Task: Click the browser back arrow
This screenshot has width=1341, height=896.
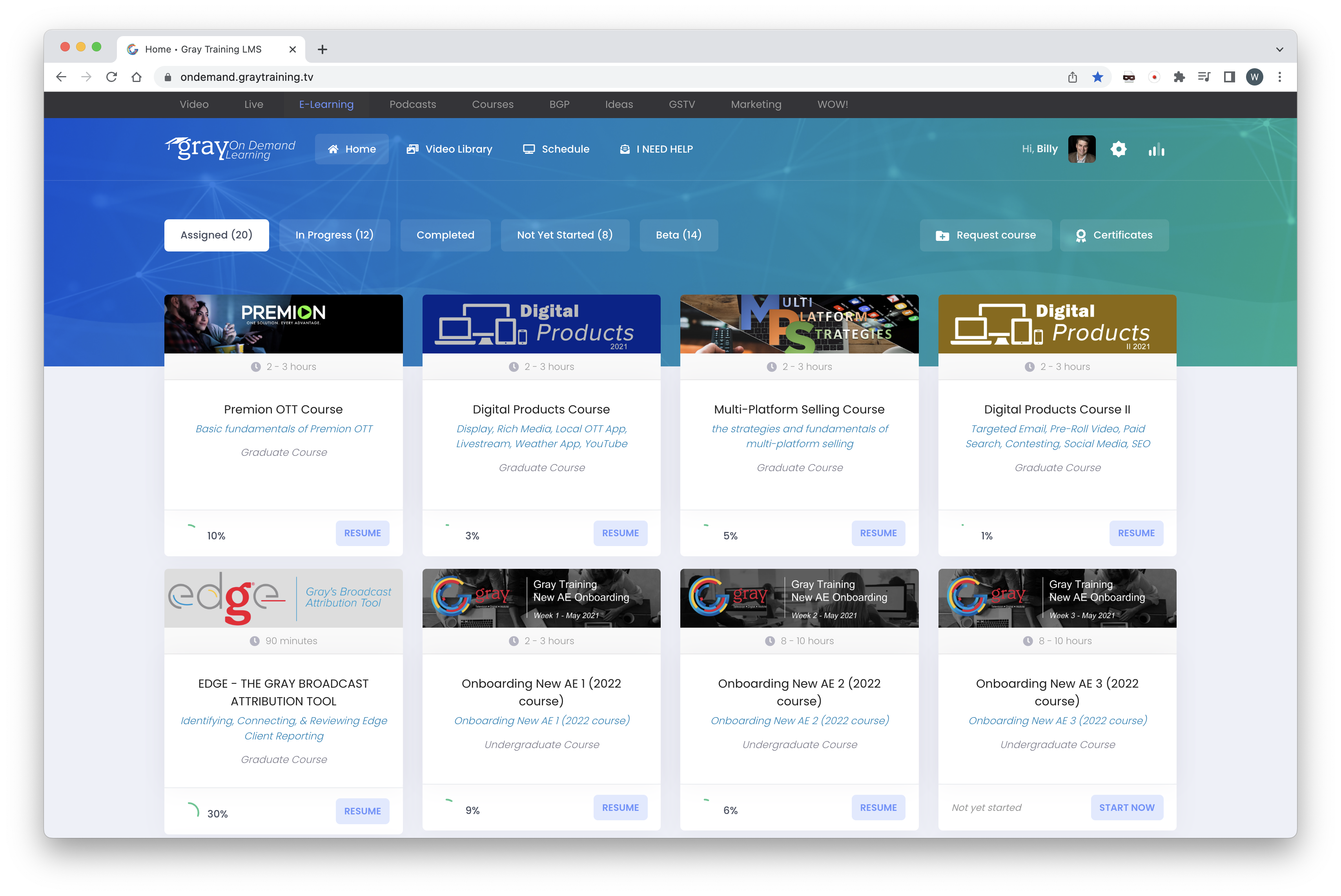Action: pyautogui.click(x=61, y=77)
